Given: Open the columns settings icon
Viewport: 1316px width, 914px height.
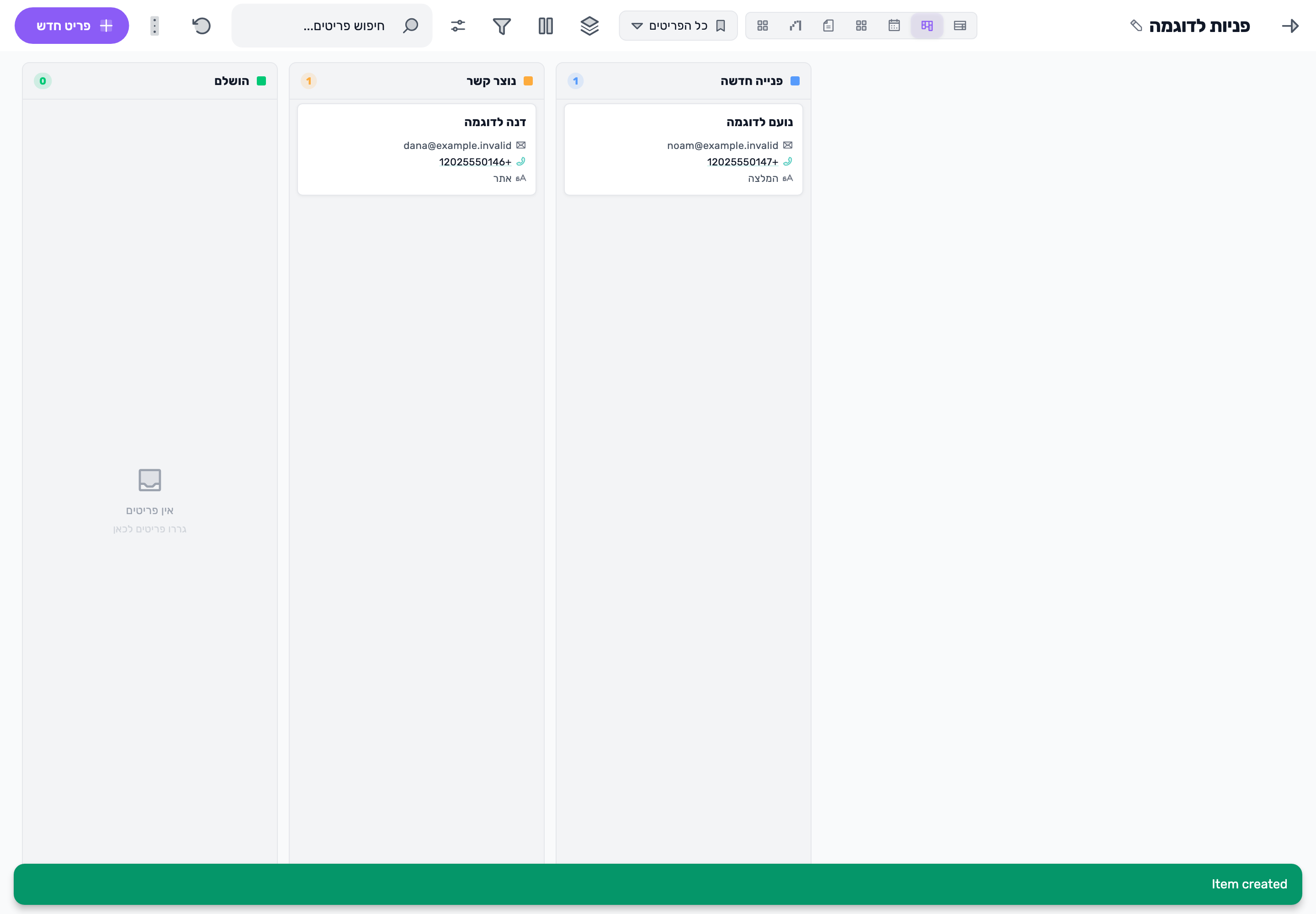Looking at the screenshot, I should (x=546, y=26).
